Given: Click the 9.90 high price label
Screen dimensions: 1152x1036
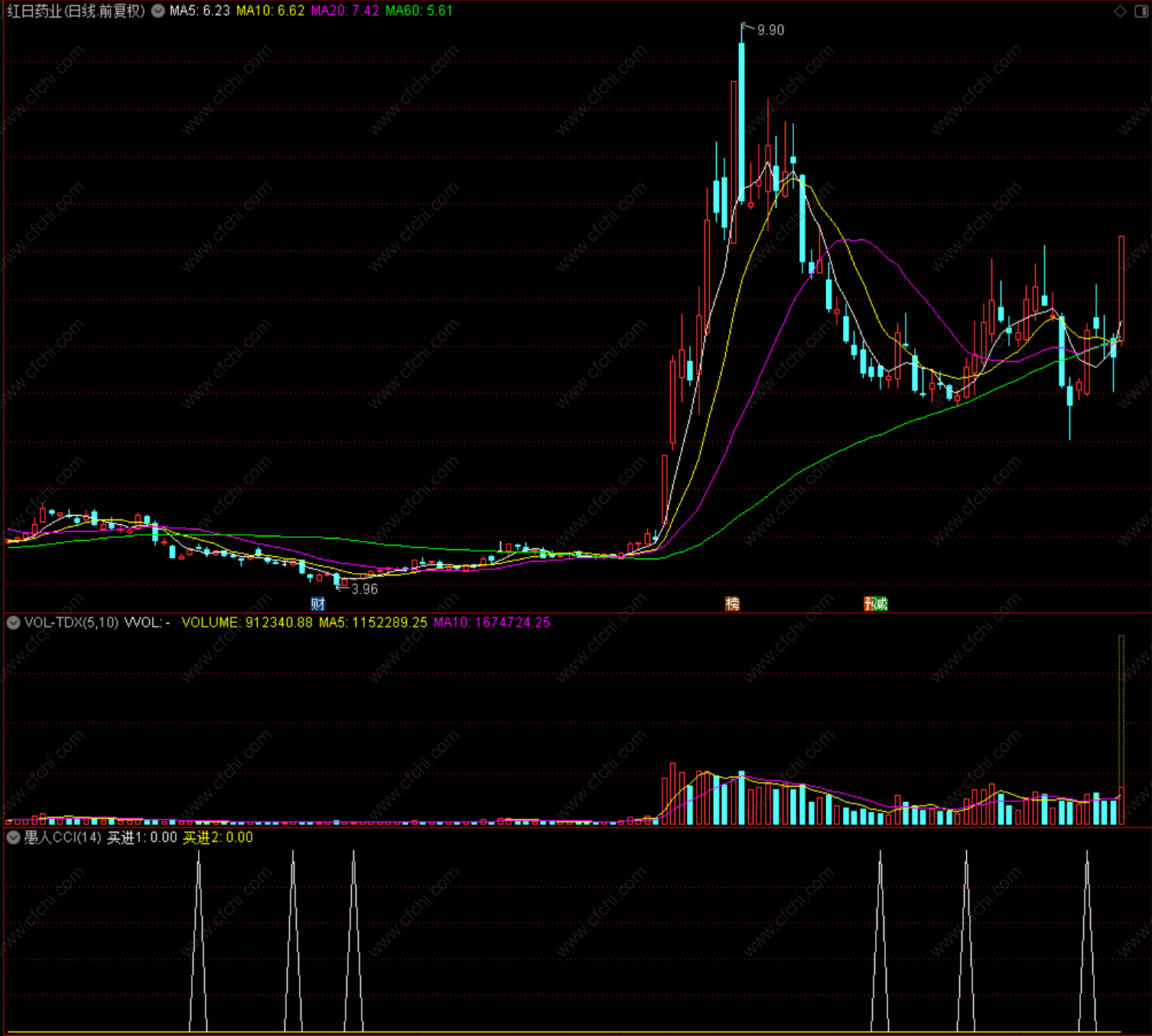Looking at the screenshot, I should tap(770, 30).
